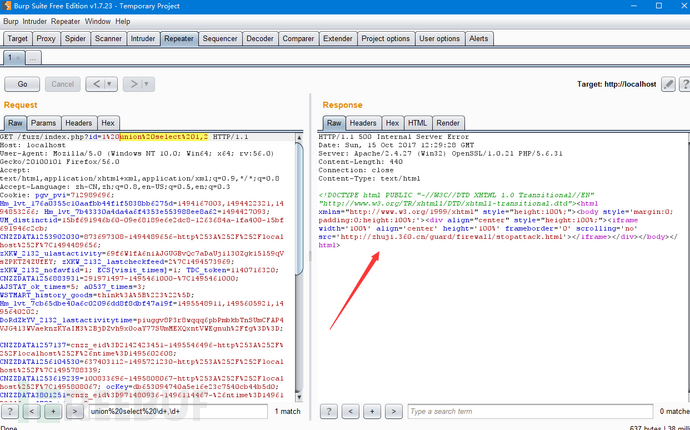The height and width of the screenshot is (430, 690).
Task: Click request scrollbar up arrow
Action: click(x=299, y=138)
